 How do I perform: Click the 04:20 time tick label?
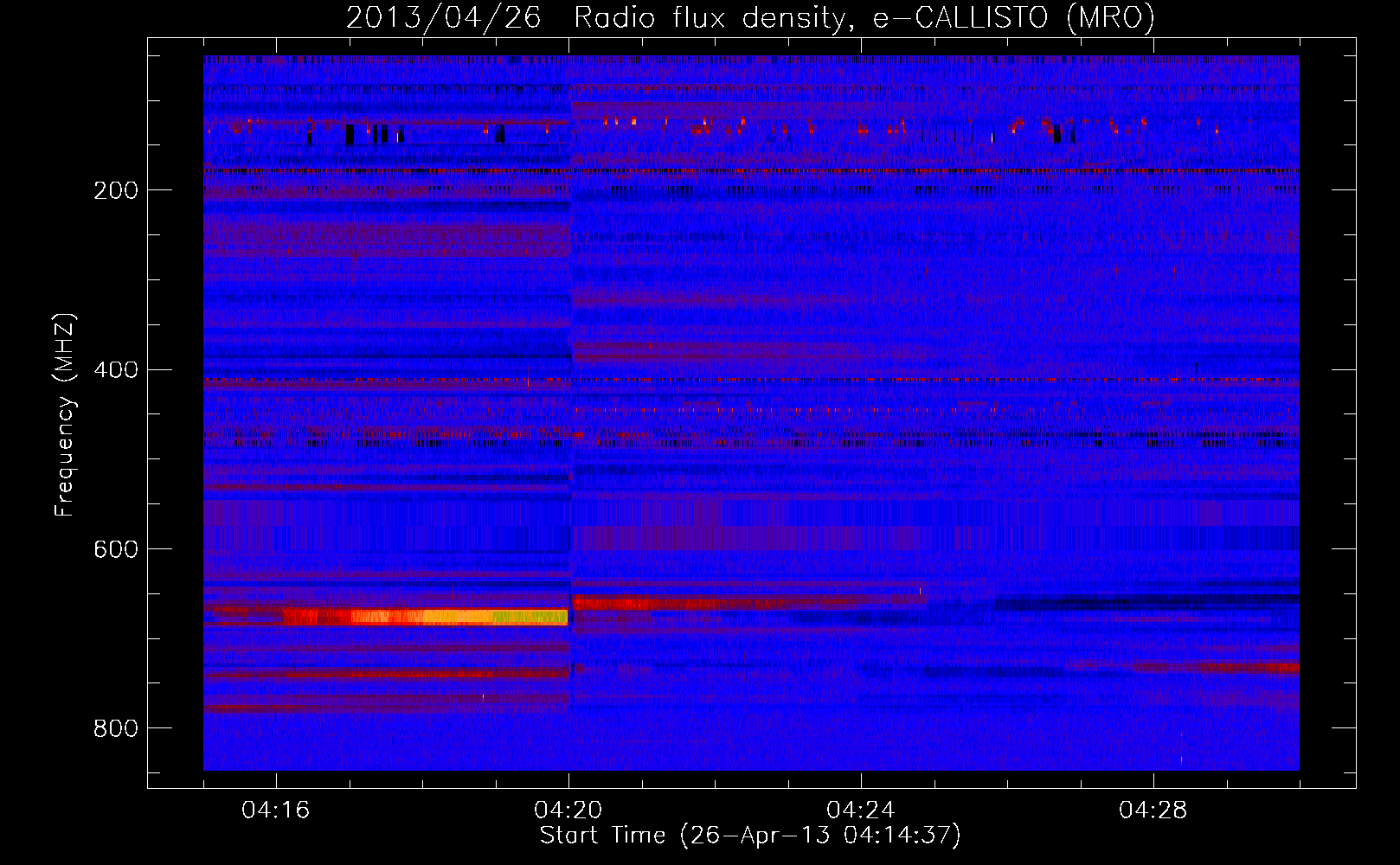tap(568, 811)
